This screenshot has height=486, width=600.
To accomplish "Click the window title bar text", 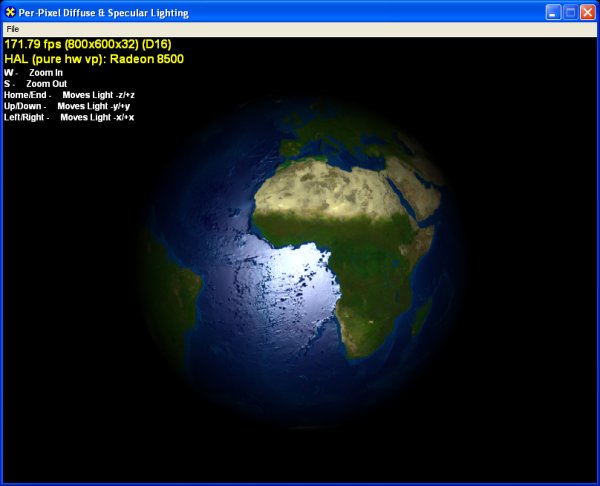I will [x=104, y=13].
